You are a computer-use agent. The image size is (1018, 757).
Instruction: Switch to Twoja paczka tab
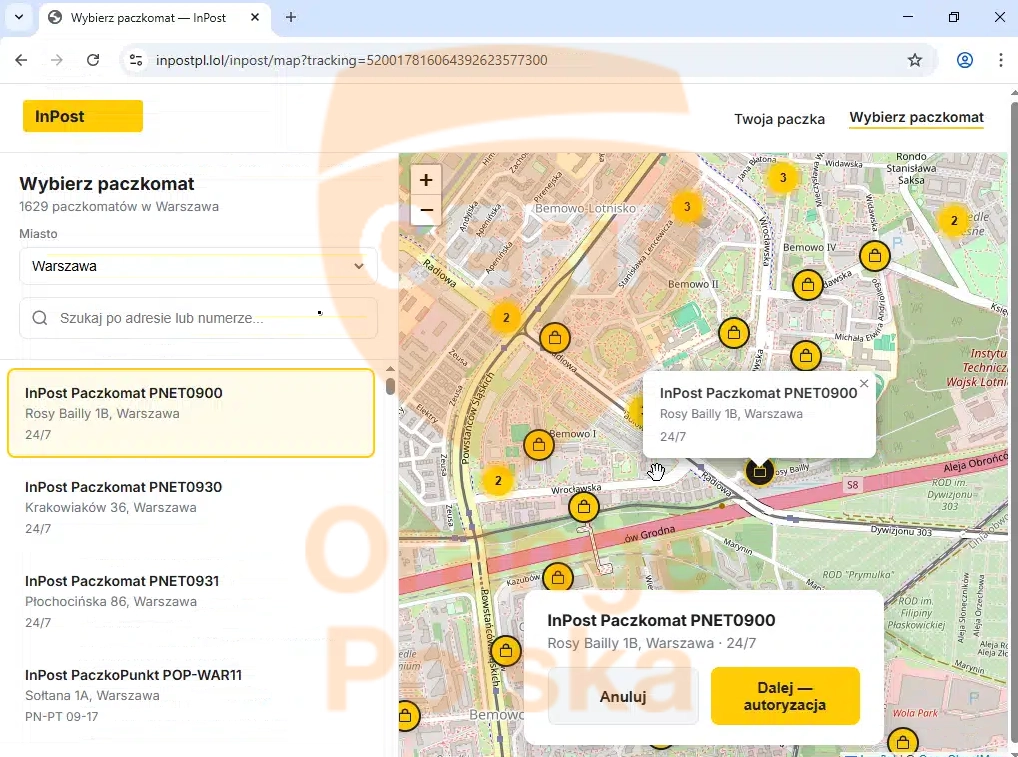(779, 119)
